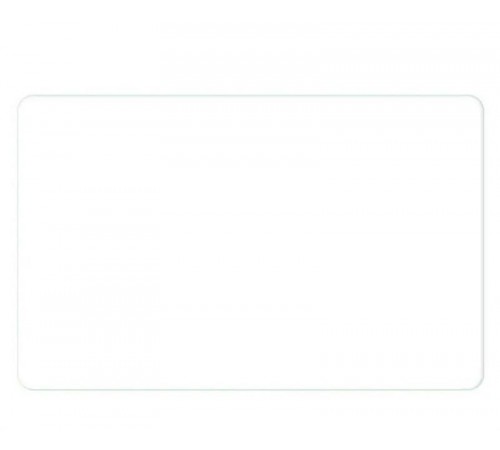This screenshot has height=450, width=500.
Task: Click the white background above the card
Action: point(250,47)
